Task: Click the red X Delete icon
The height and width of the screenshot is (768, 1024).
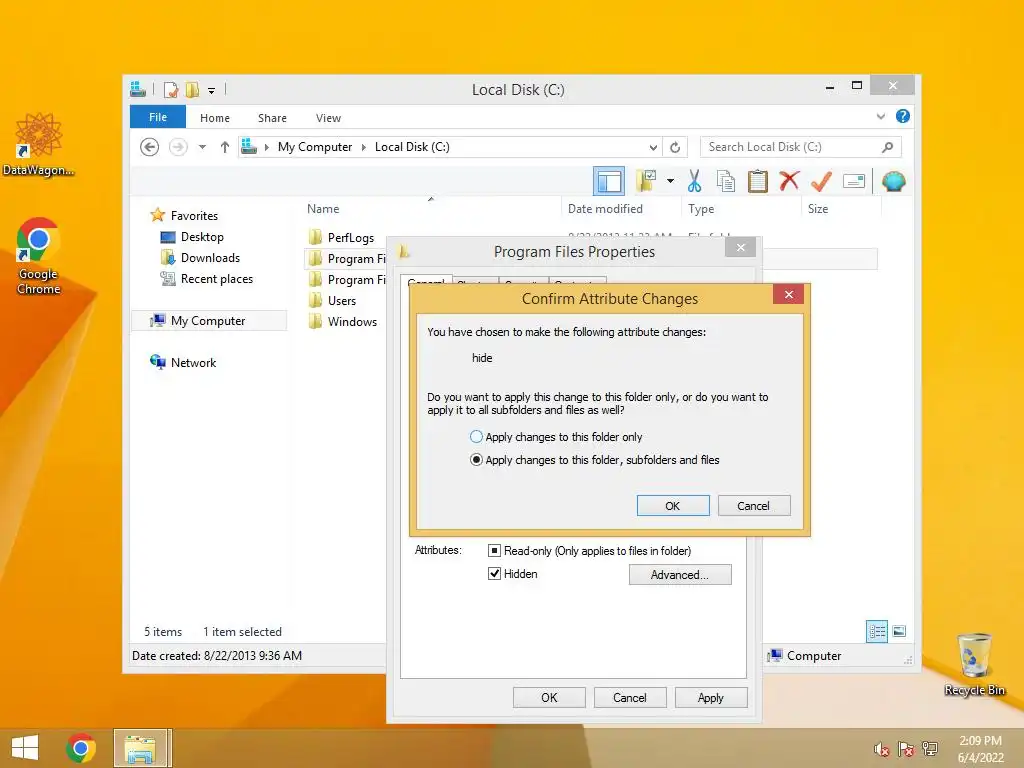Action: [789, 180]
